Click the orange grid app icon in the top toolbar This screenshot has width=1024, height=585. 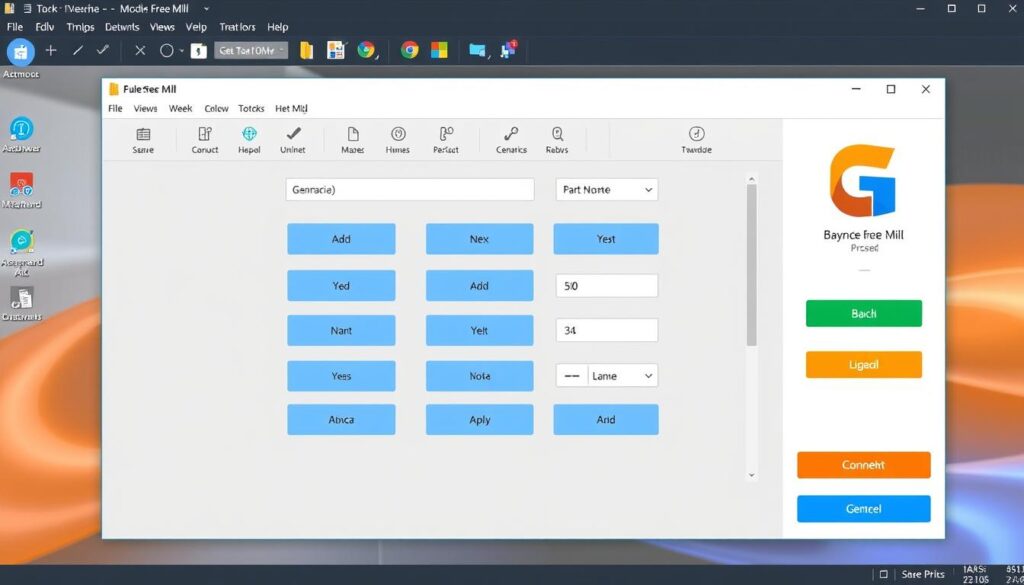(336, 50)
